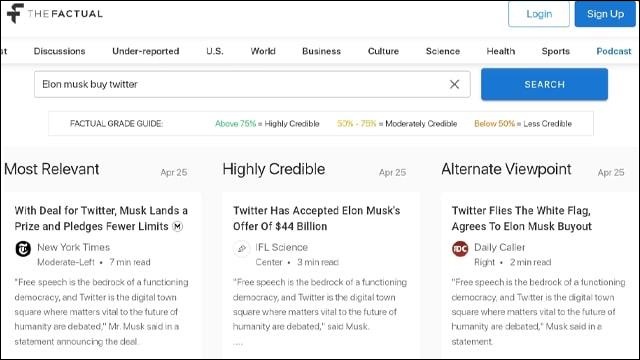Viewport: 640px width, 360px height.
Task: Click '7 min read' text
Action: point(130,262)
